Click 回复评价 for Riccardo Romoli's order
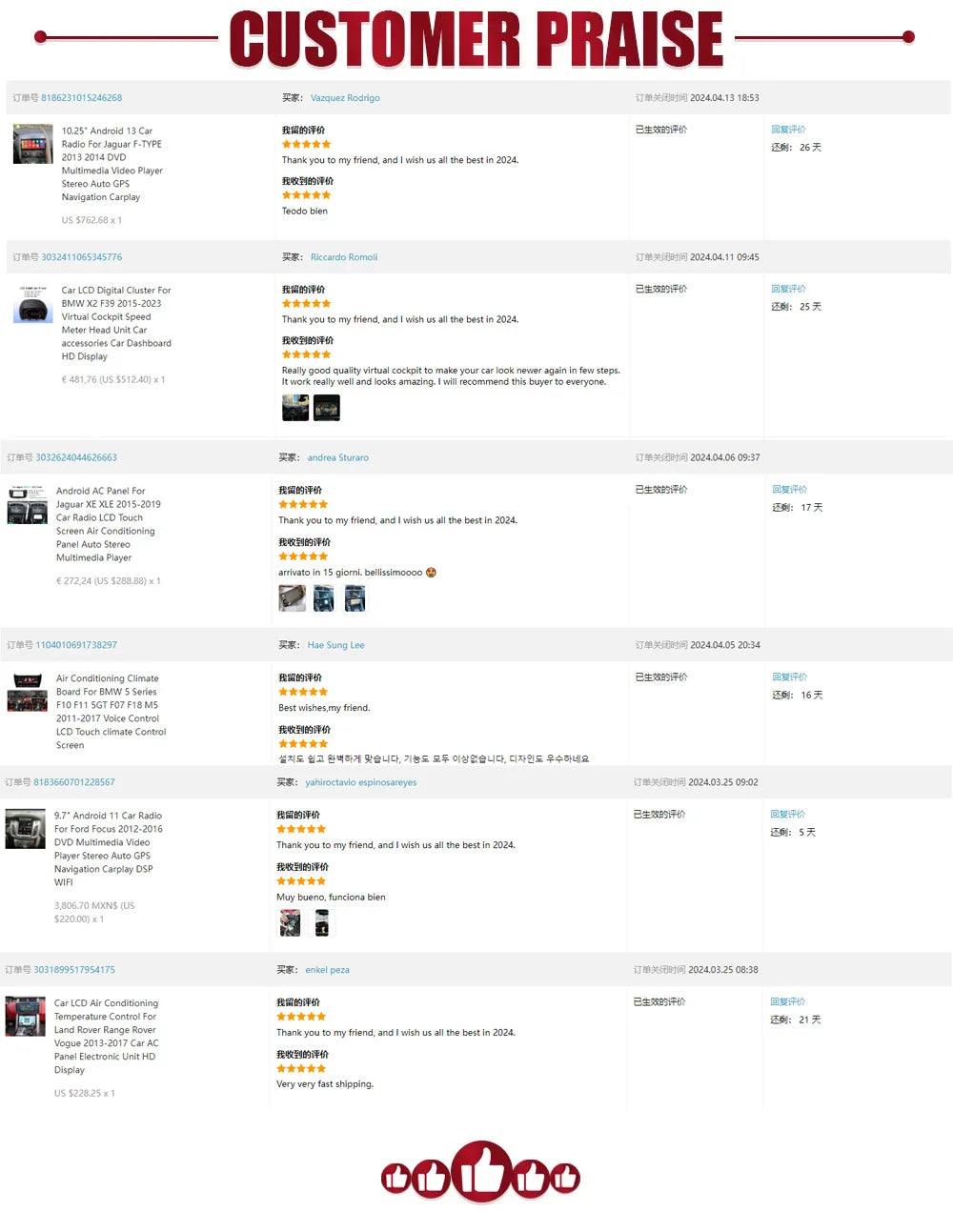The image size is (953, 1232). pos(788,289)
